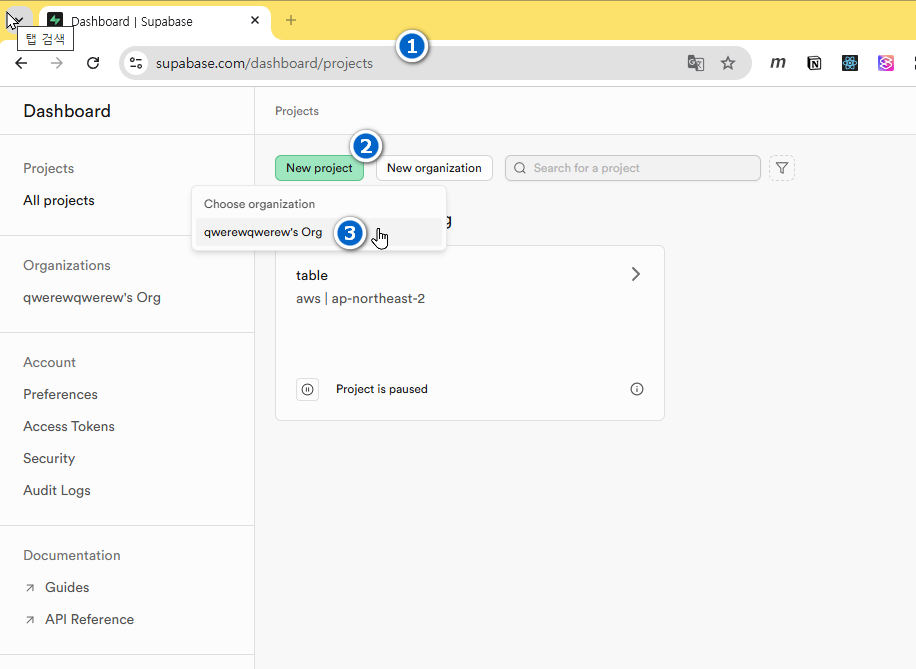Open the Notion extension icon
Viewport: 916px width, 669px height.
[814, 63]
